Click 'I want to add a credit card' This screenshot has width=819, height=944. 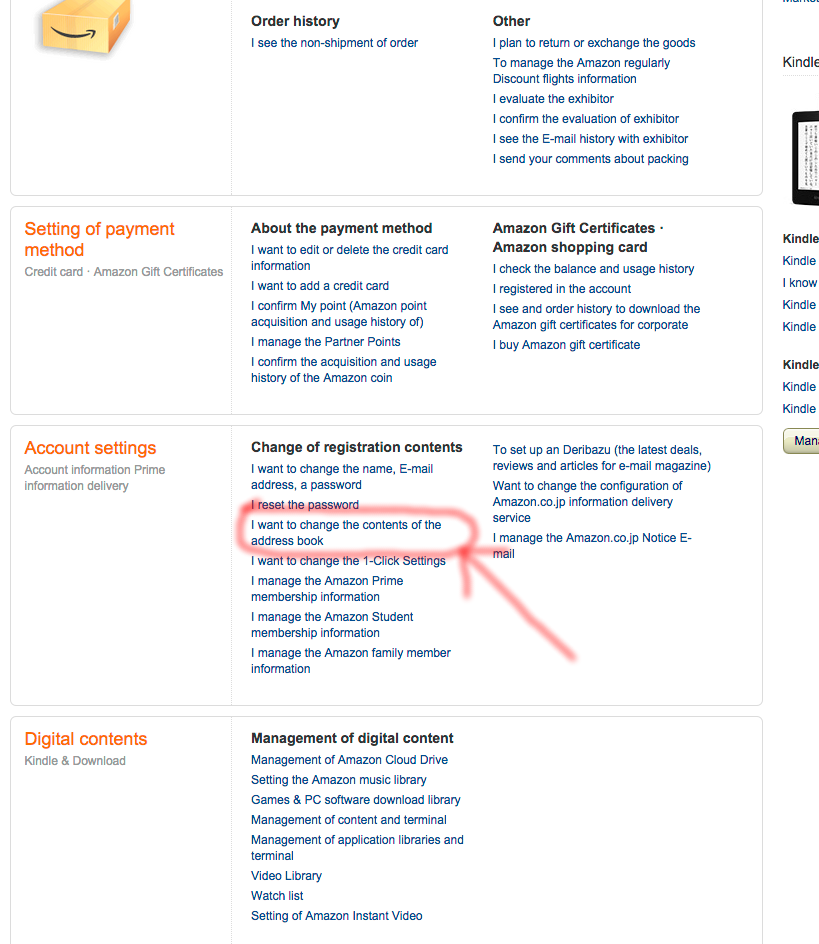coord(320,285)
